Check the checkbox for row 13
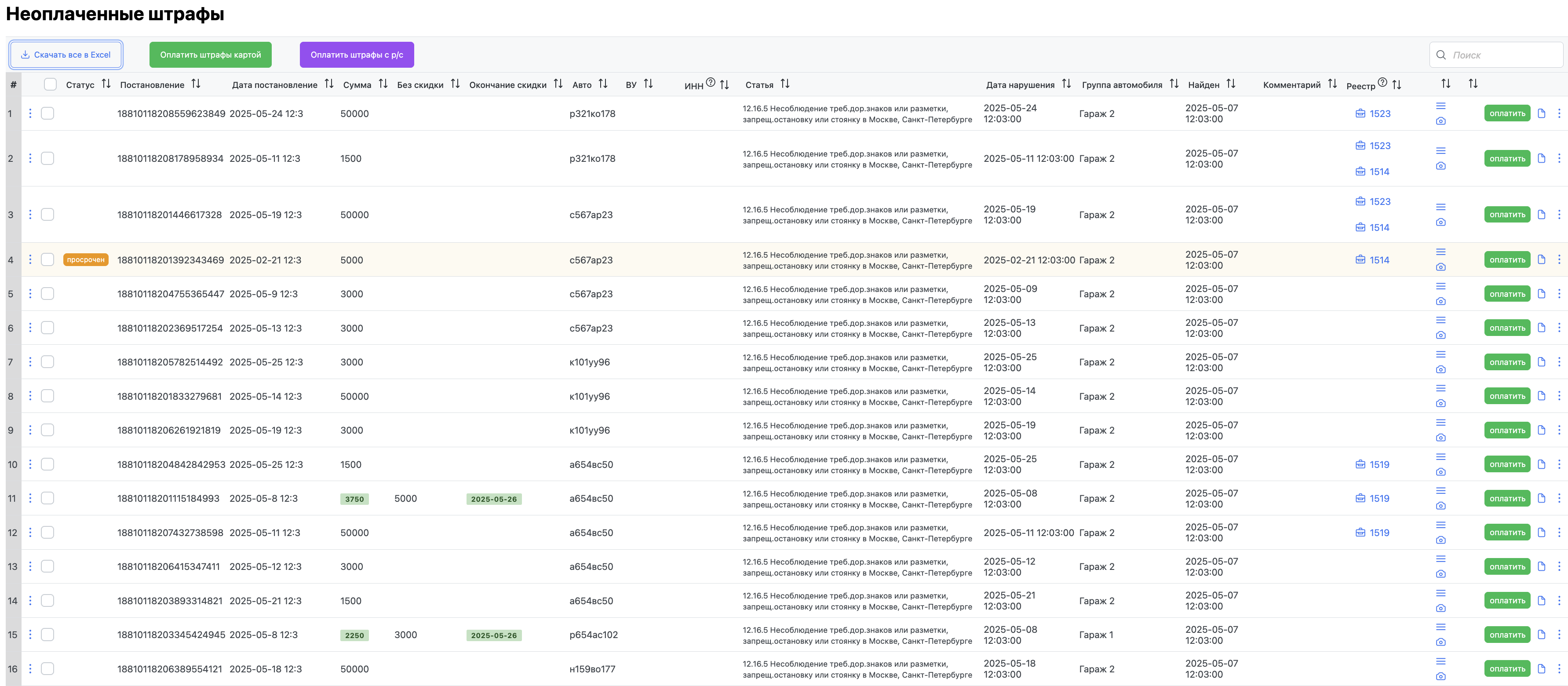The width and height of the screenshot is (1568, 686). (47, 566)
